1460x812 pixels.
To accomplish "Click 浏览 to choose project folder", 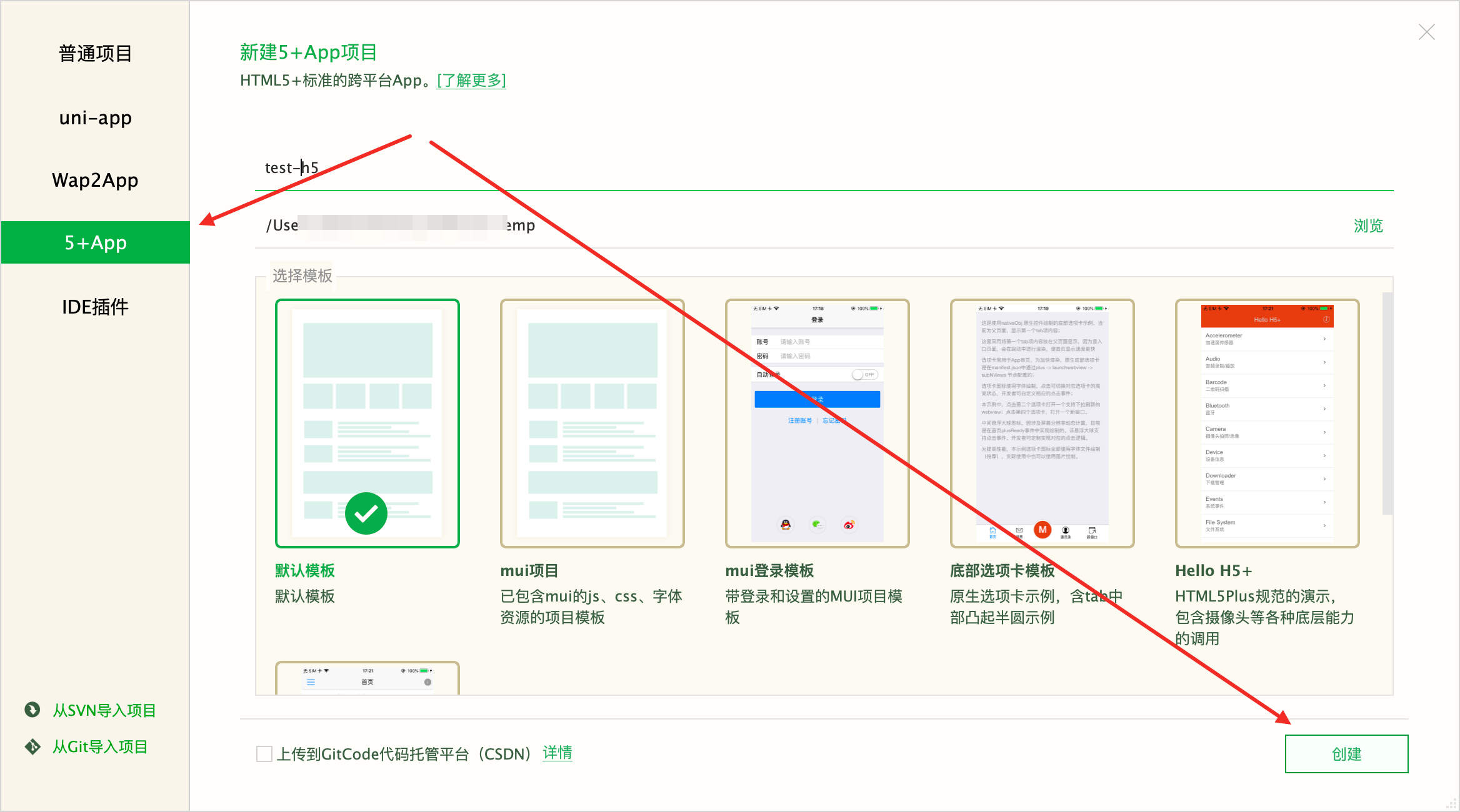I will point(1368,225).
